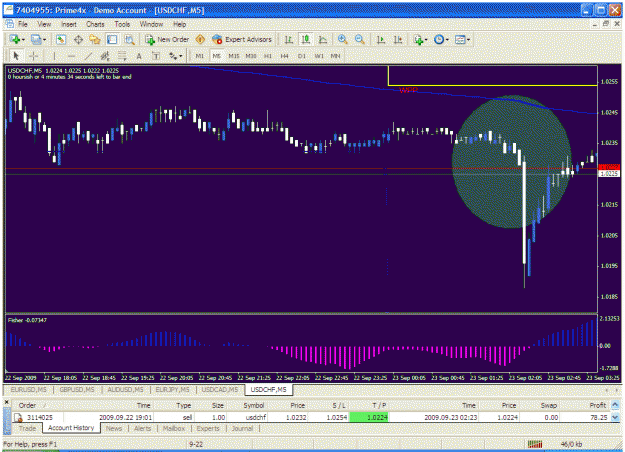This screenshot has height=452, width=625.
Task: Click the Expert Advisors button
Action: pyautogui.click(x=242, y=39)
